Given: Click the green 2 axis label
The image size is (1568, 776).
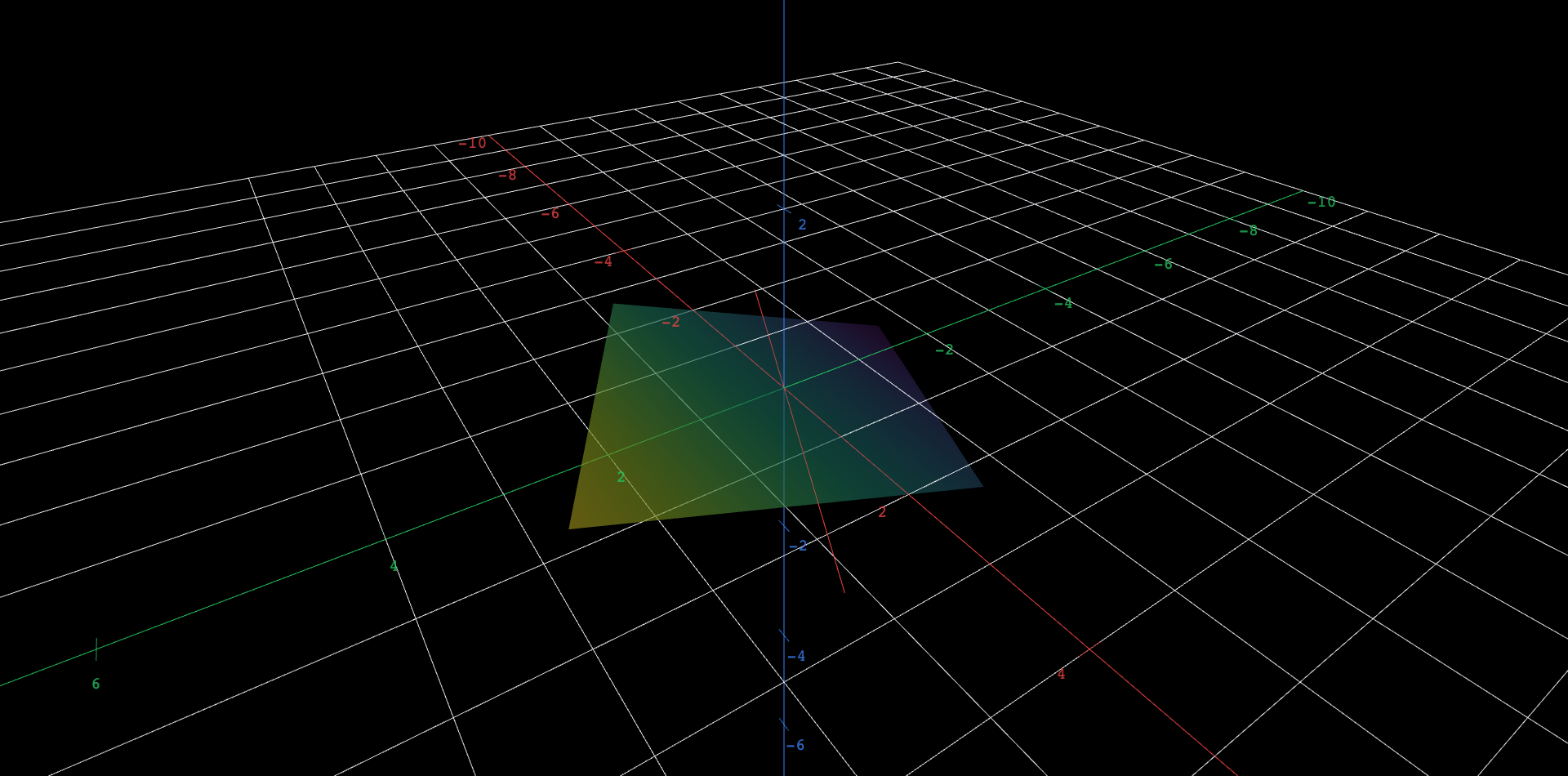Looking at the screenshot, I should pyautogui.click(x=621, y=477).
